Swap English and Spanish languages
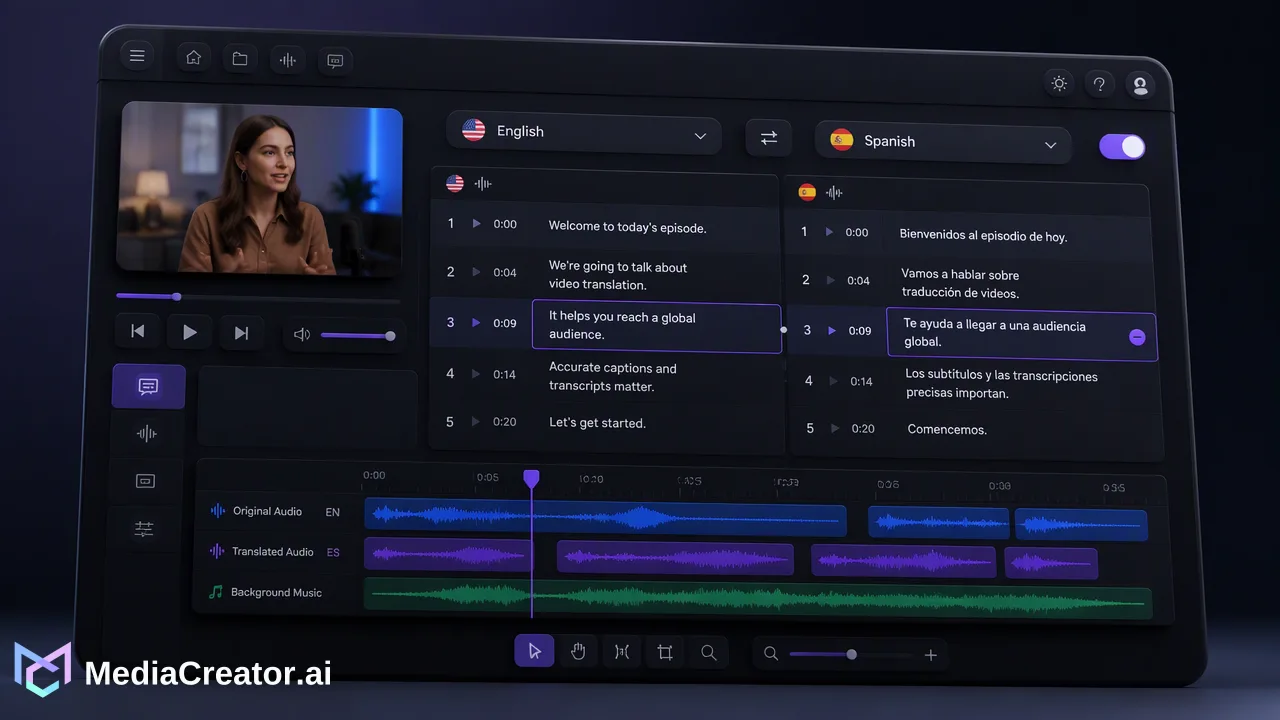This screenshot has width=1280, height=720. coord(769,138)
